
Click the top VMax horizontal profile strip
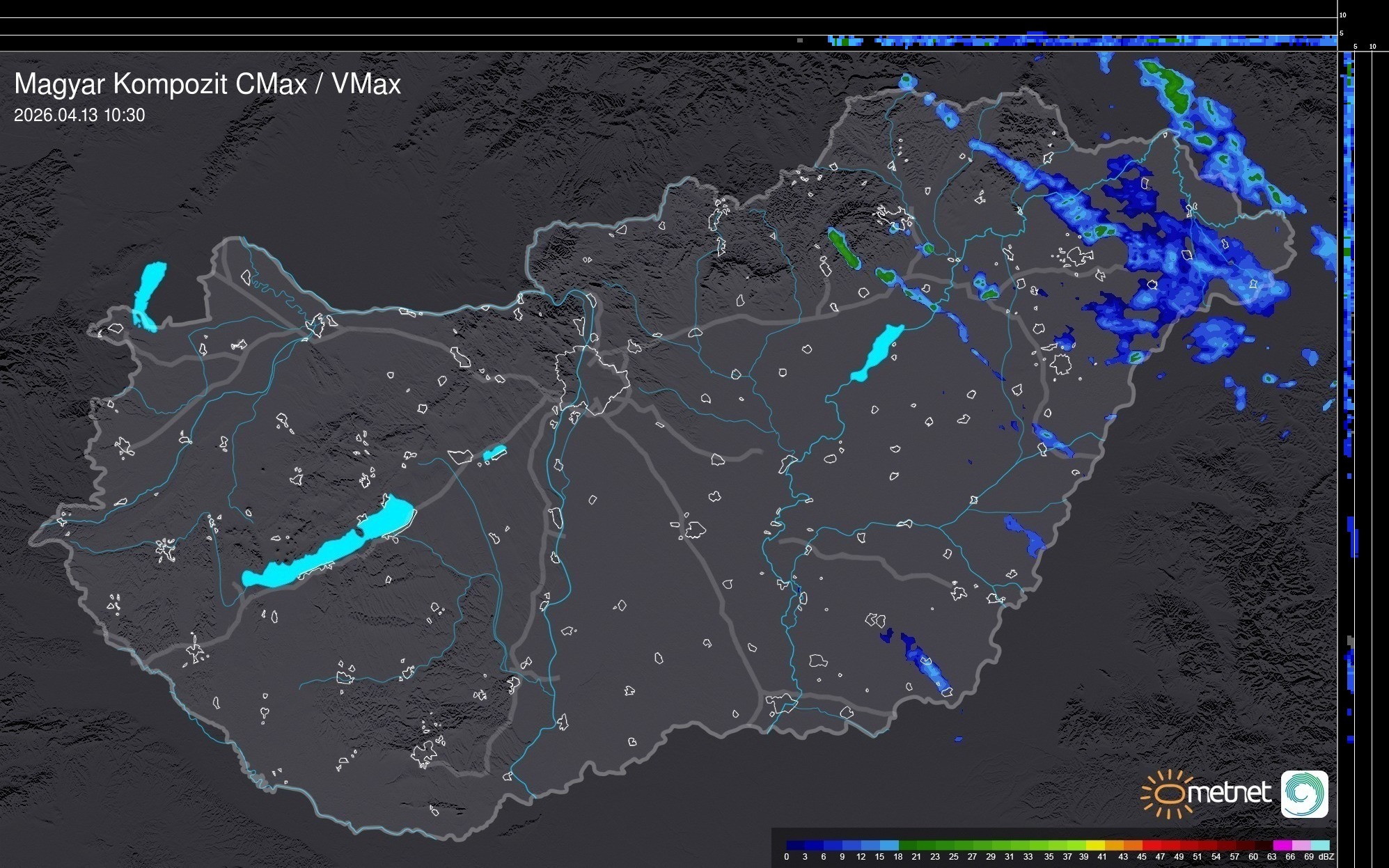pyautogui.click(x=1079, y=40)
